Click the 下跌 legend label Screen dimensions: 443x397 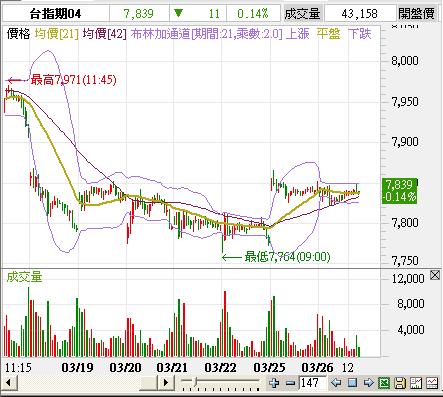pyautogui.click(x=360, y=34)
